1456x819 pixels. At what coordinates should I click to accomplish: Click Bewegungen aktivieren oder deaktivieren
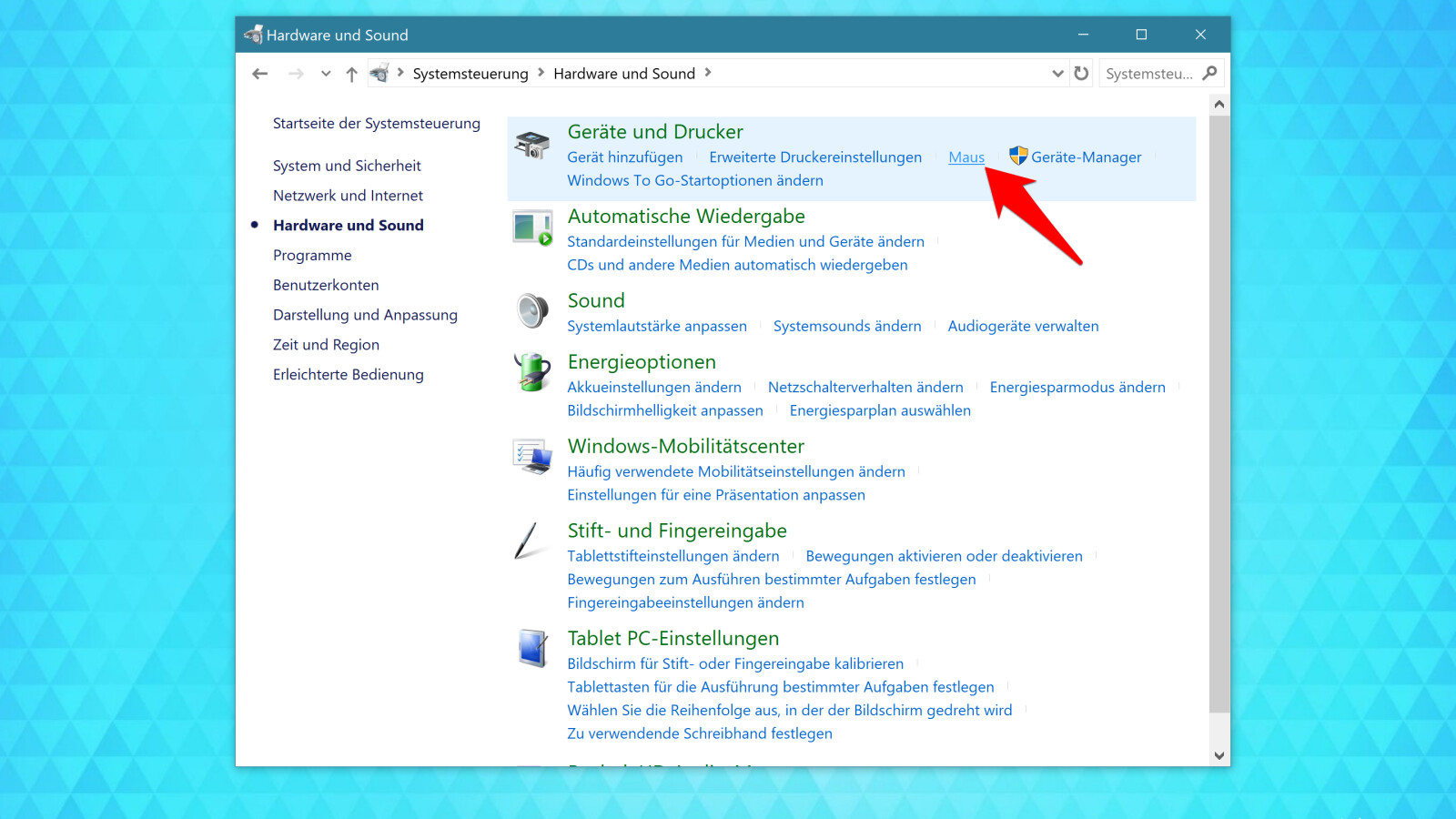[945, 557]
